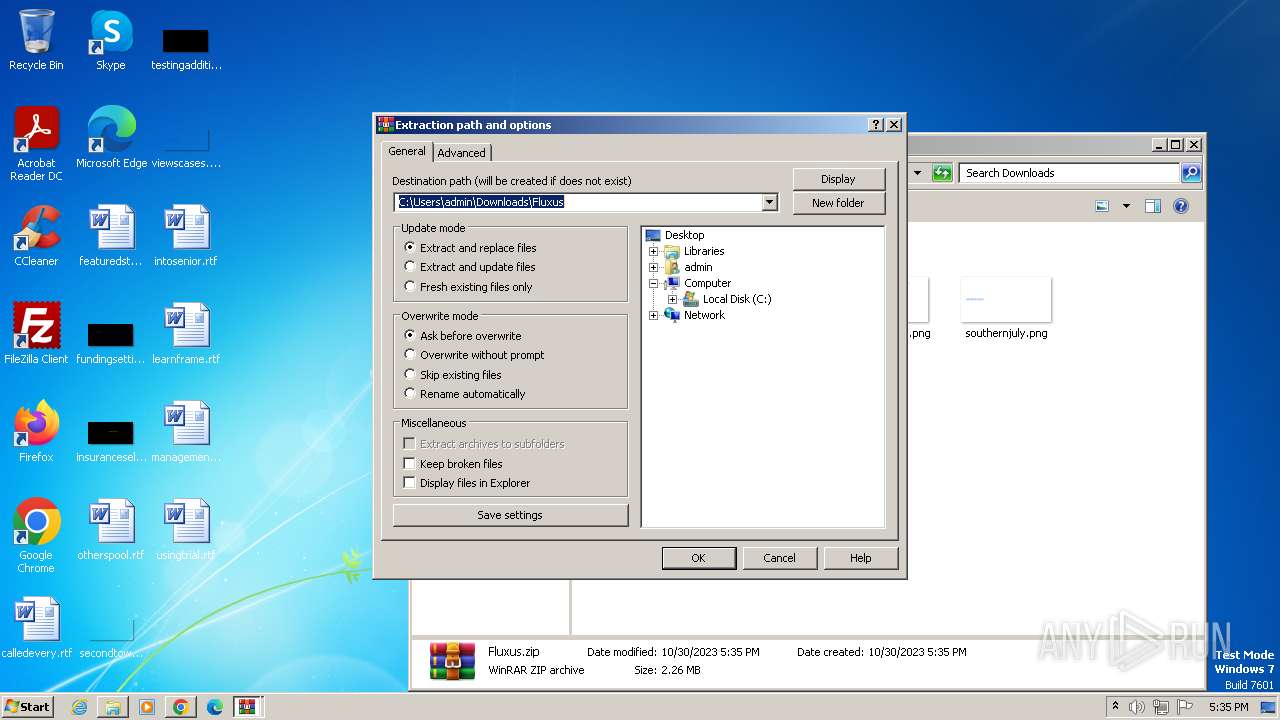This screenshot has height=720, width=1280.
Task: Click dialog context help question button
Action: pos(876,125)
